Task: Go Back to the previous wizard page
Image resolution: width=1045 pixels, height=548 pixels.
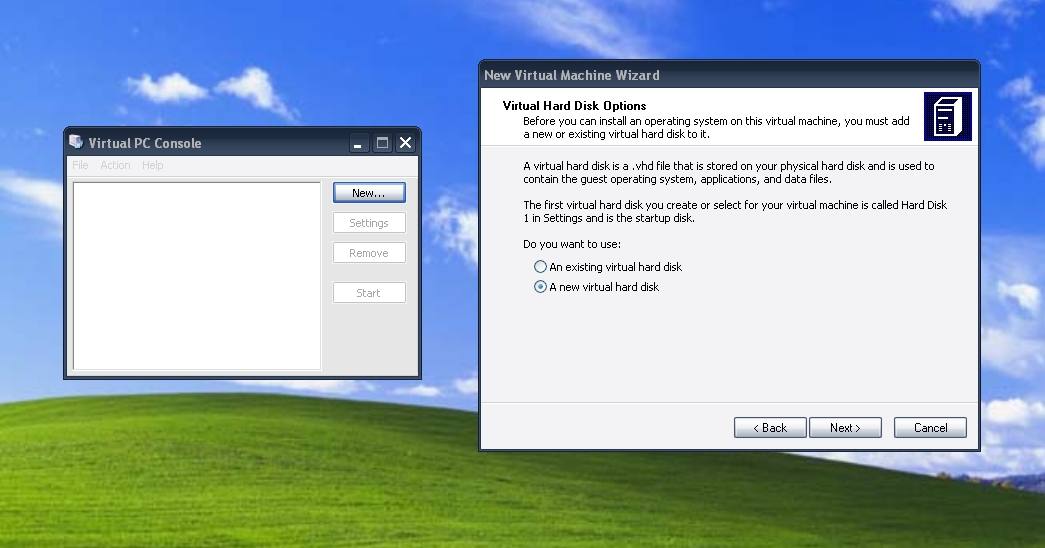Action: 770,428
